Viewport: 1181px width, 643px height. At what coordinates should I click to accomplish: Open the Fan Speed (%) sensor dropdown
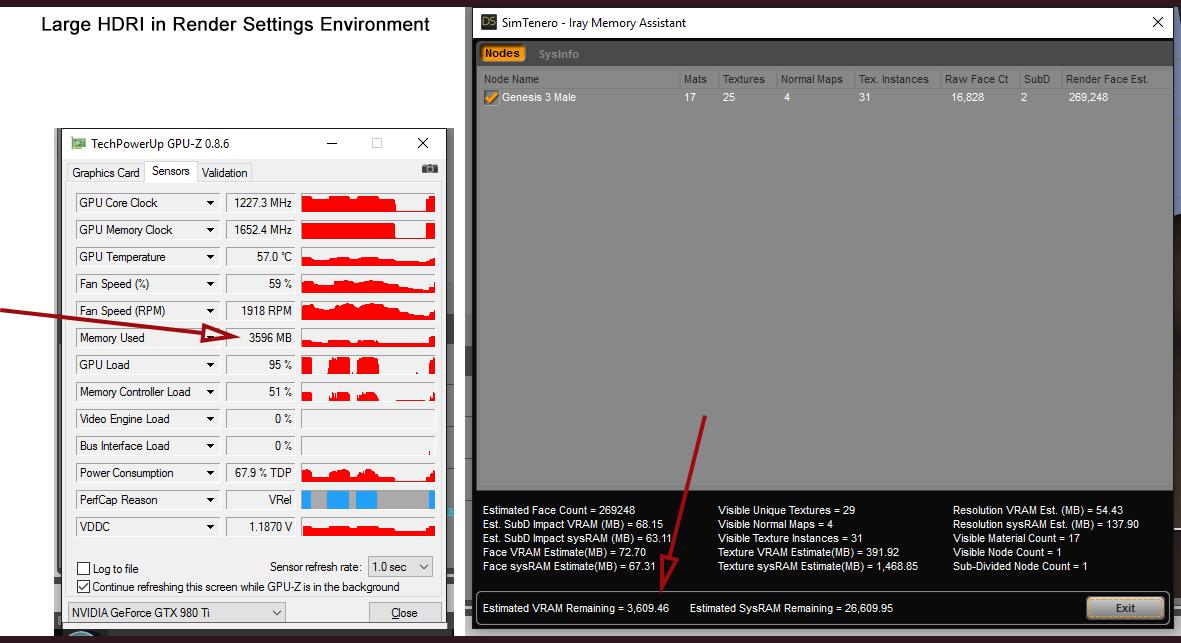pyautogui.click(x=210, y=284)
